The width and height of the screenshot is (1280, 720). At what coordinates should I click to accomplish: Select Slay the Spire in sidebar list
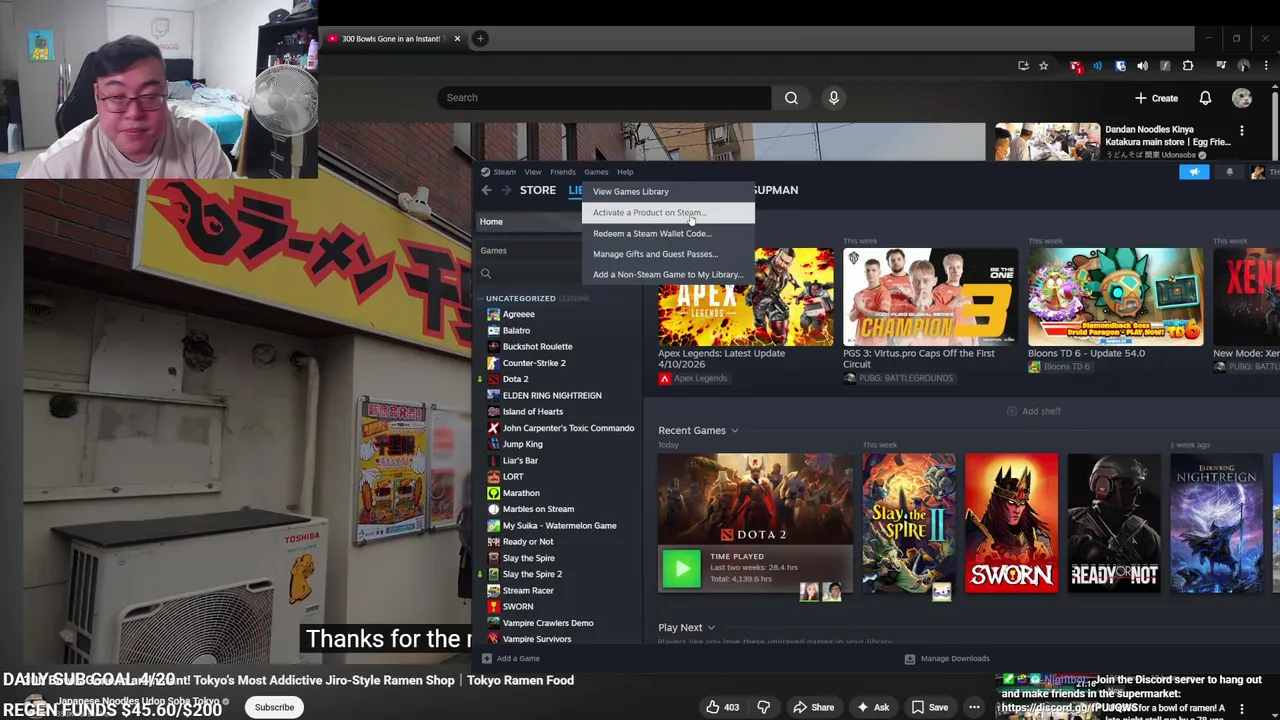point(528,558)
